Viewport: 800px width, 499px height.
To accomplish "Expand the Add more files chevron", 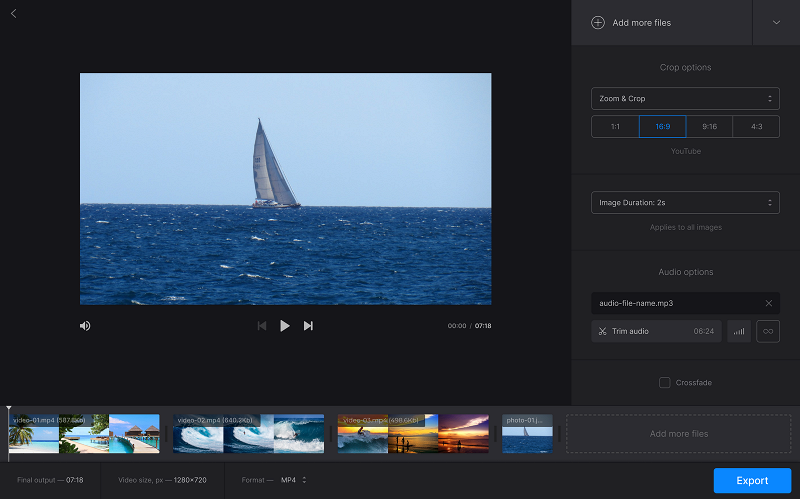I will [776, 22].
